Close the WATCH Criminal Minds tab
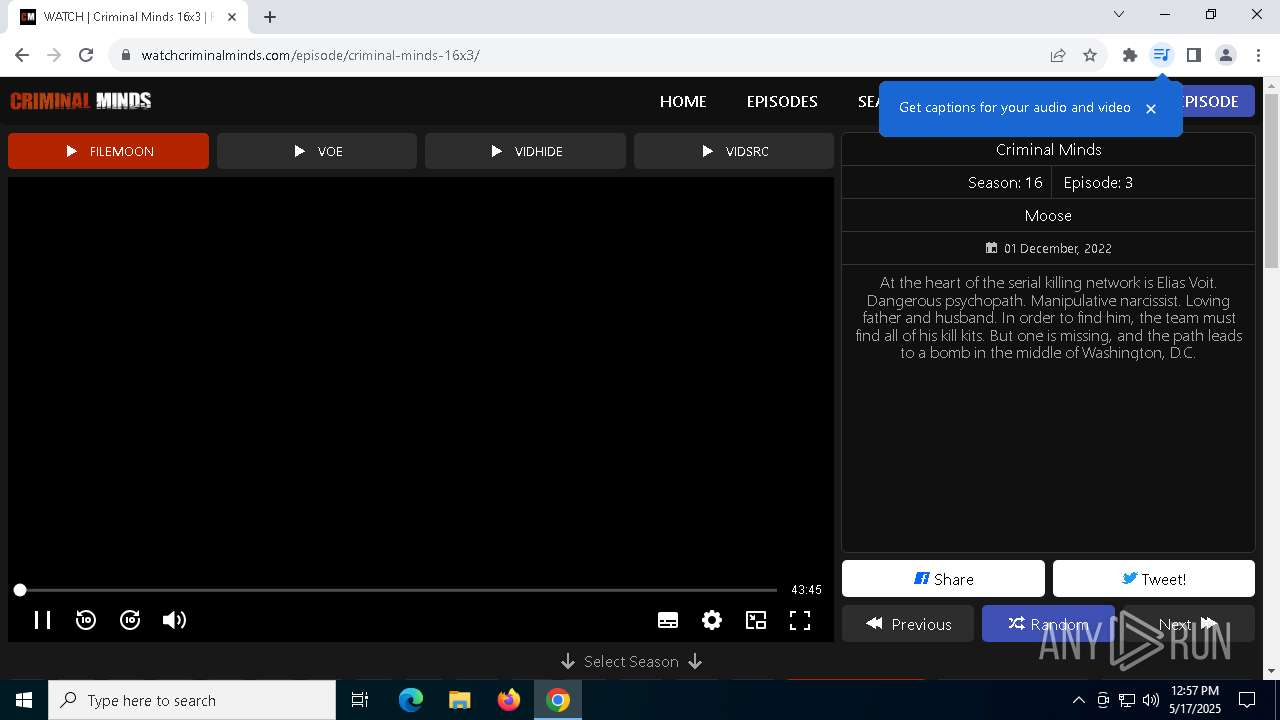Image resolution: width=1280 pixels, height=720 pixels. pyautogui.click(x=232, y=17)
